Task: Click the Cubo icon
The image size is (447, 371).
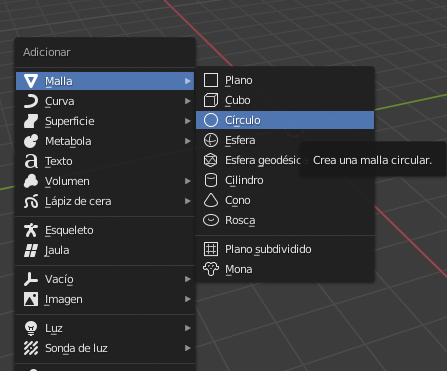Action: (x=211, y=100)
